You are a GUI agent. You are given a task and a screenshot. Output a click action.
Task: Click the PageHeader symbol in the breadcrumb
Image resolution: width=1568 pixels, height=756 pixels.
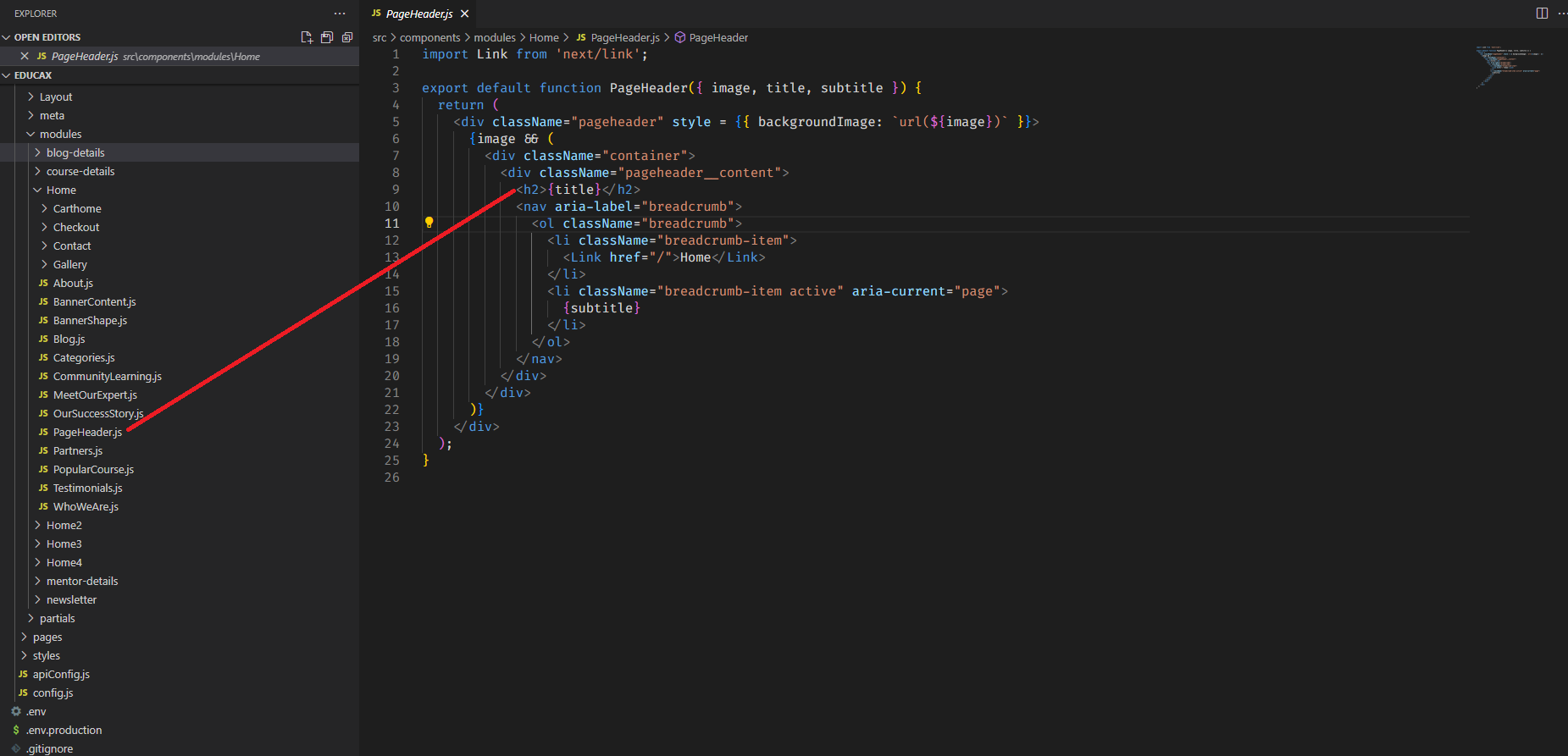(x=718, y=37)
